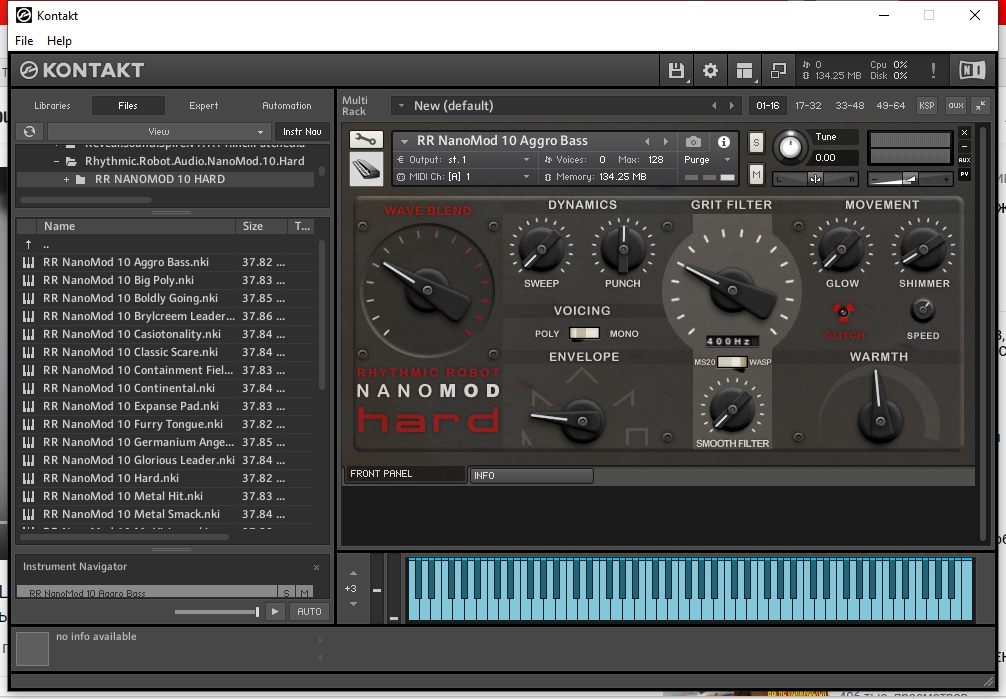Toggle the PV button
Viewport: 1006px width, 699px height.
(x=964, y=175)
